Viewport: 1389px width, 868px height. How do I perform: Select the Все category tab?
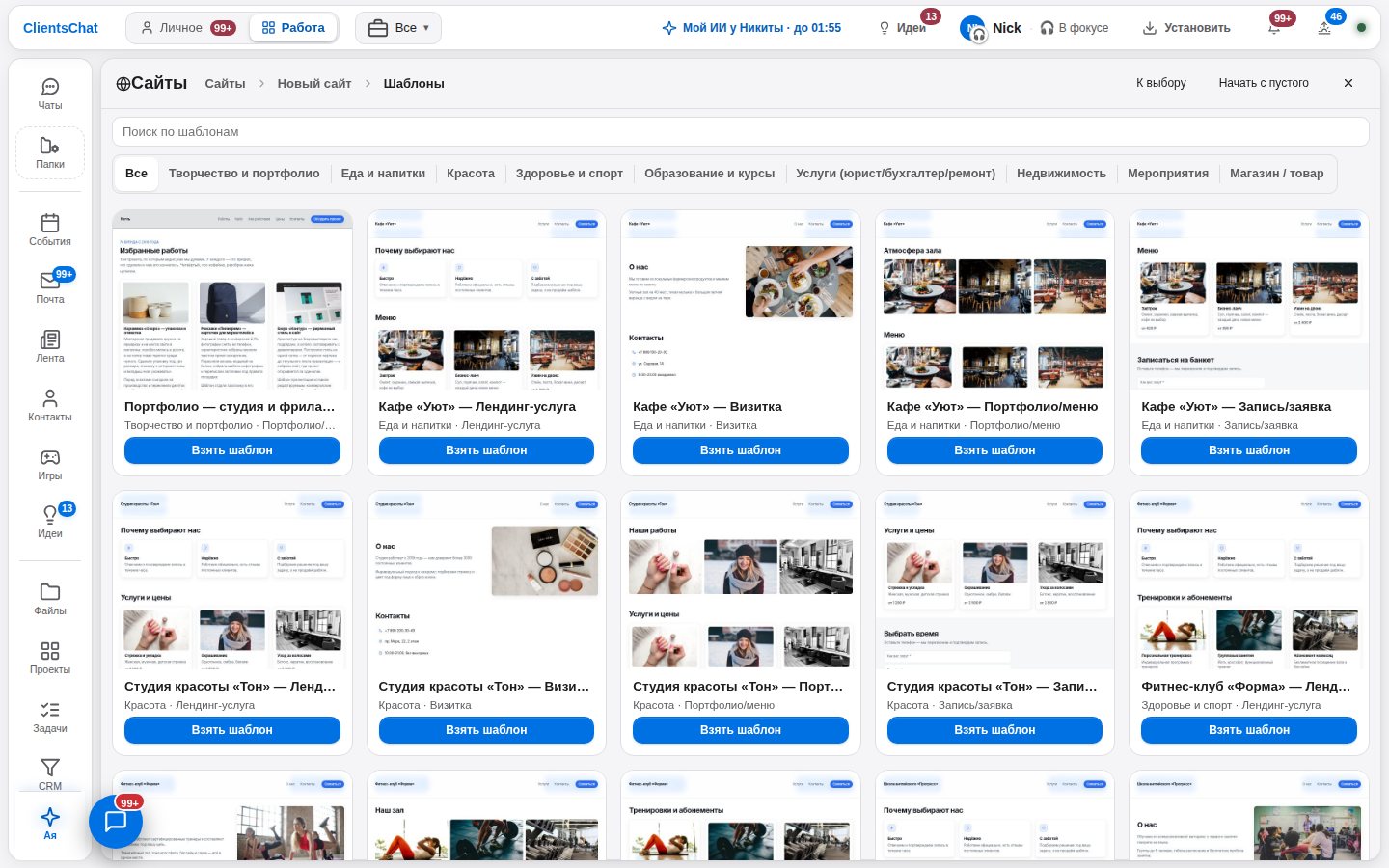[x=136, y=174]
